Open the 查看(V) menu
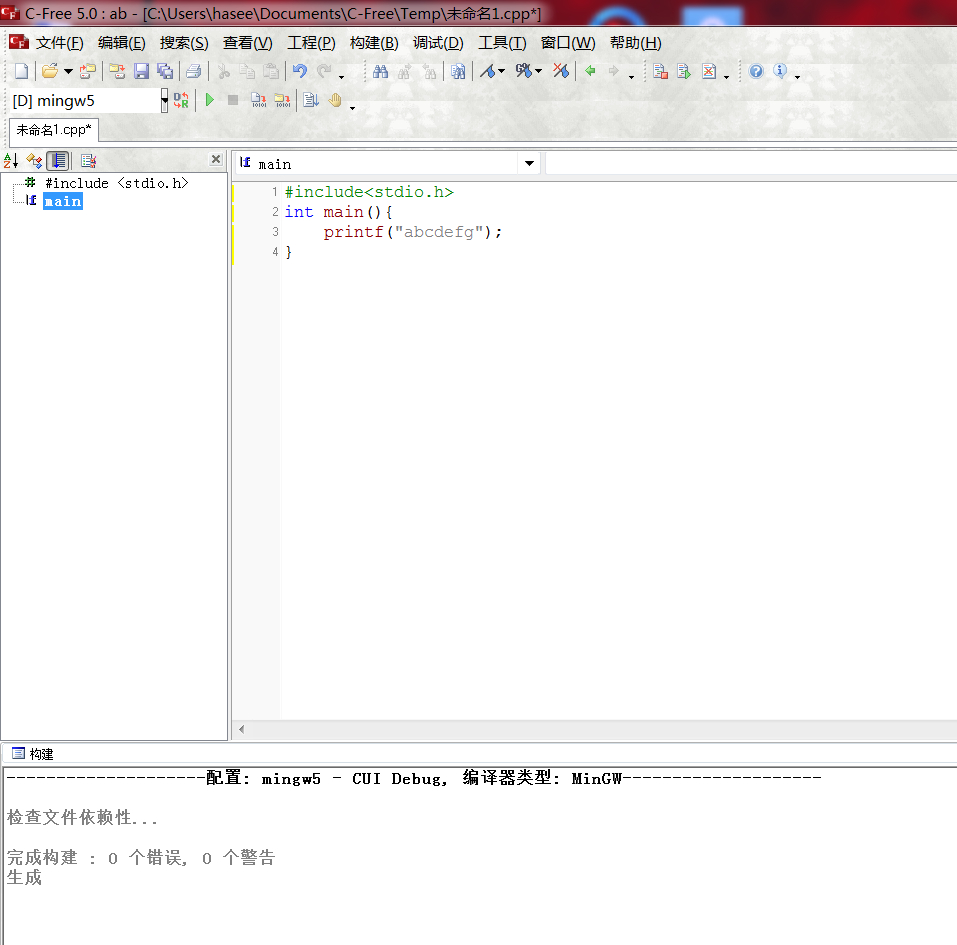 (247, 43)
